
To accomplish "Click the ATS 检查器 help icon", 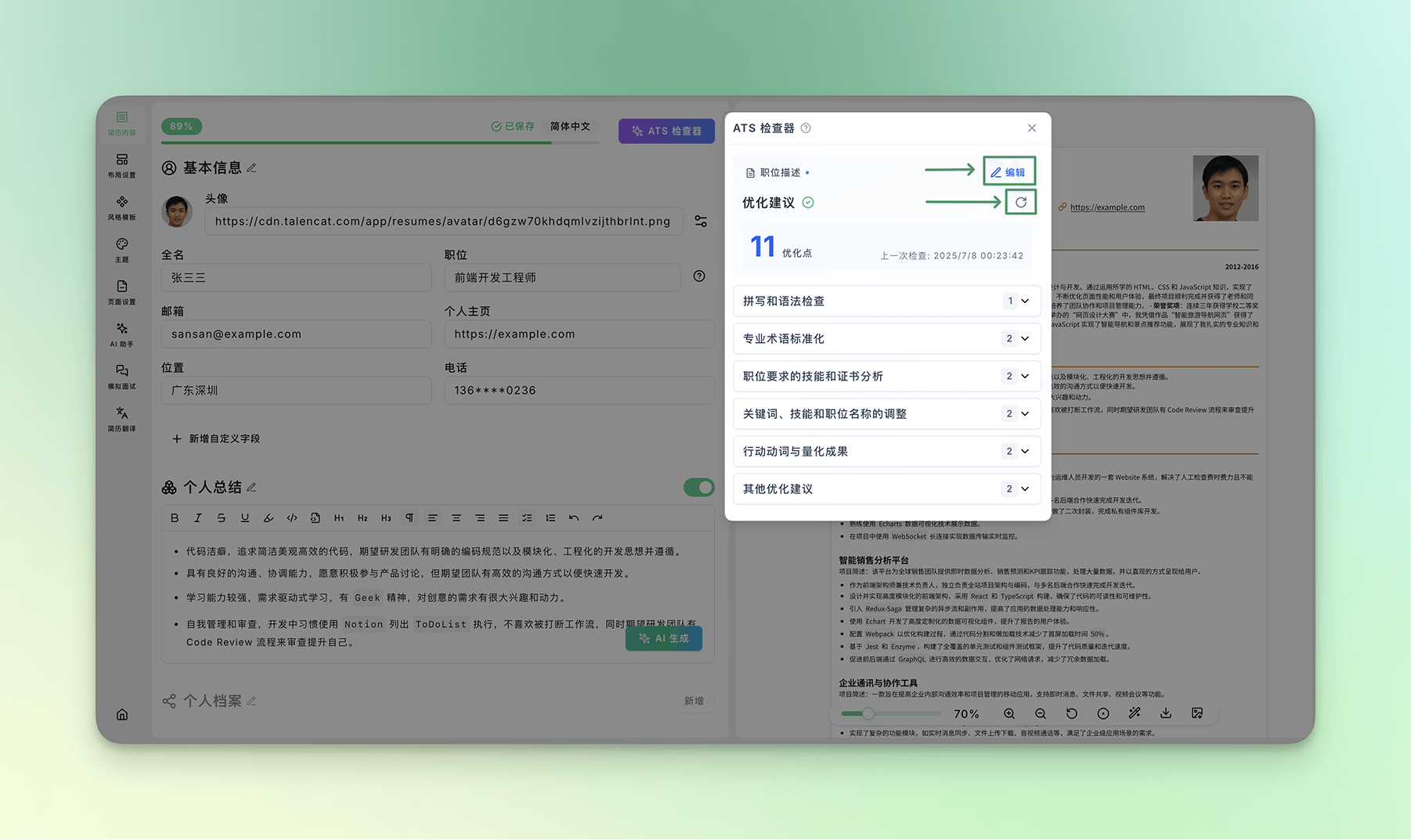I will 806,128.
